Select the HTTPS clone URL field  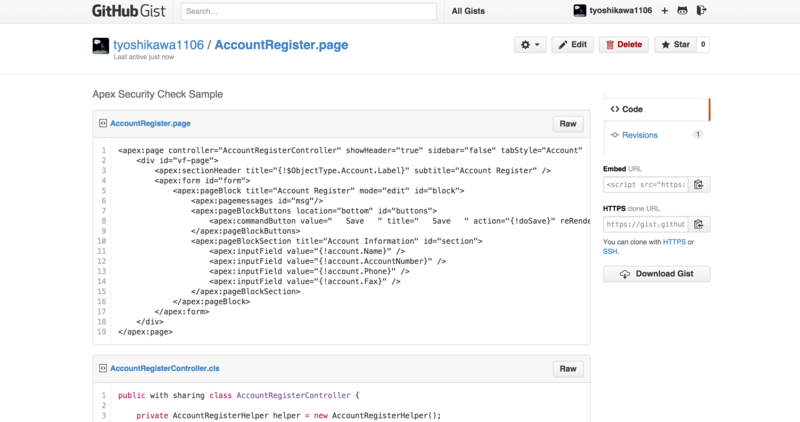pyautogui.click(x=645, y=224)
